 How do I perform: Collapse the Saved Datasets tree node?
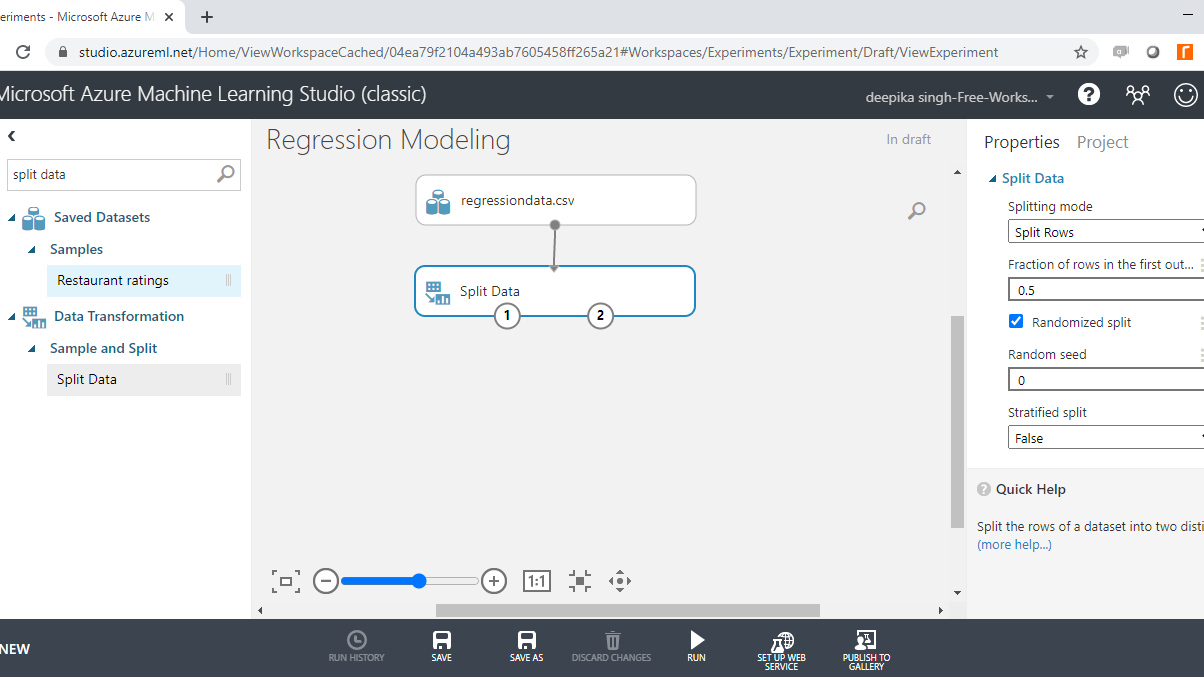pyautogui.click(x=12, y=218)
